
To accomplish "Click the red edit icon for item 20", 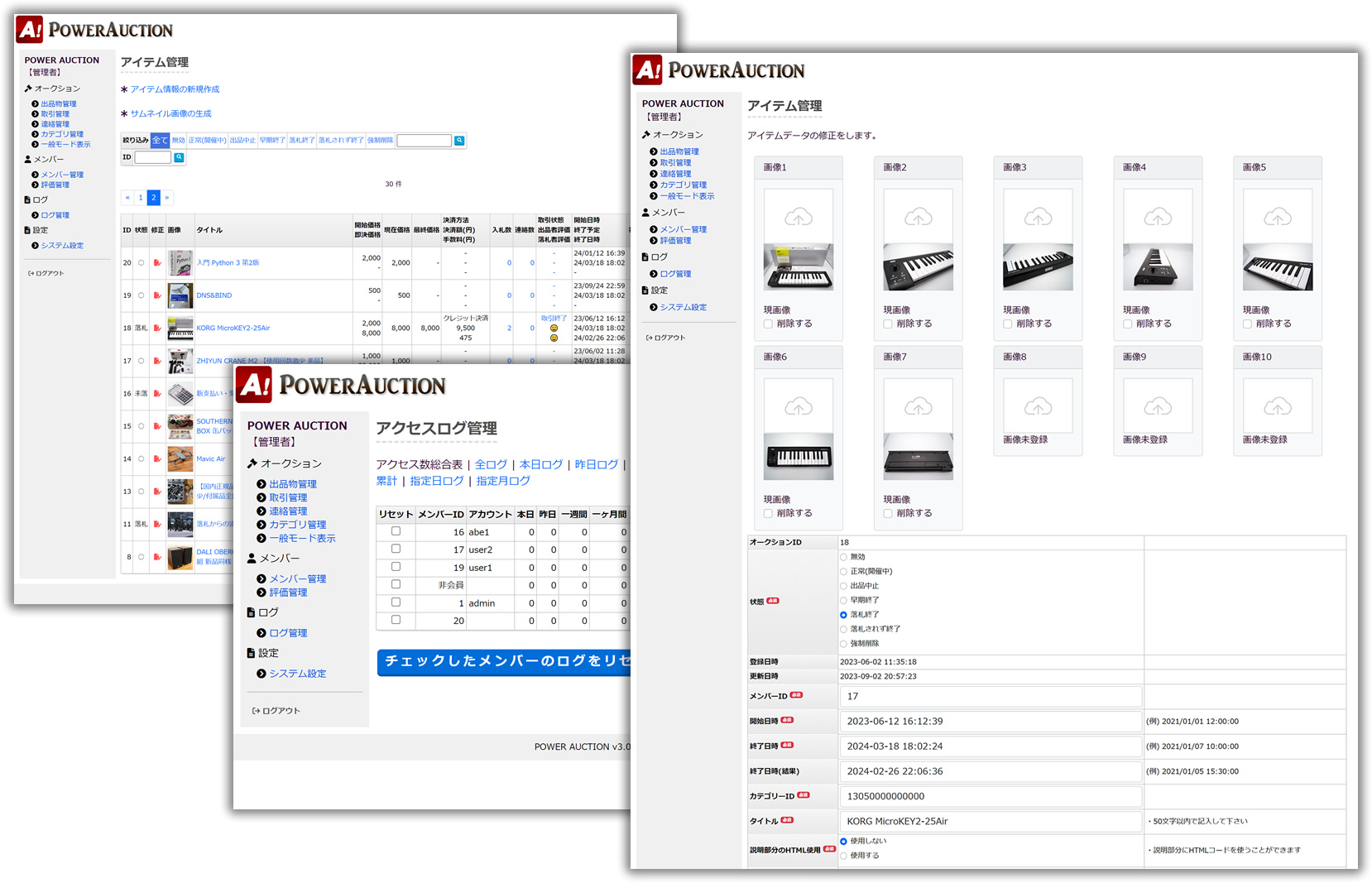I will coord(157,263).
